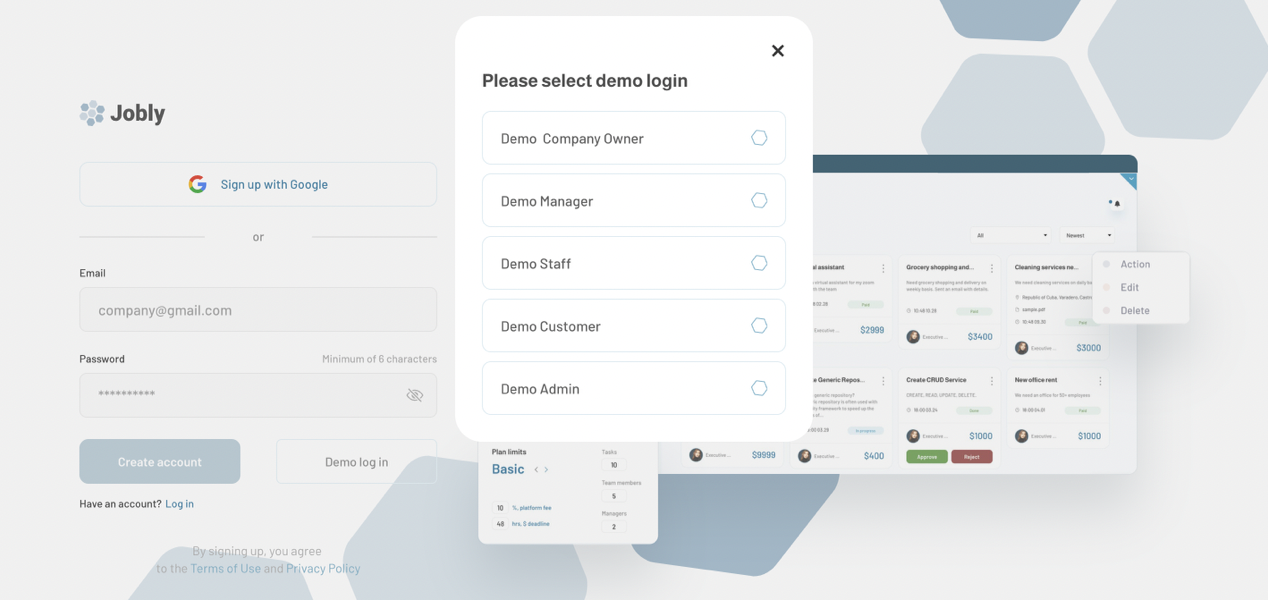Screen dimensions: 1268x600
Task: Click the 'Have an account?' text
Action: (x=120, y=503)
